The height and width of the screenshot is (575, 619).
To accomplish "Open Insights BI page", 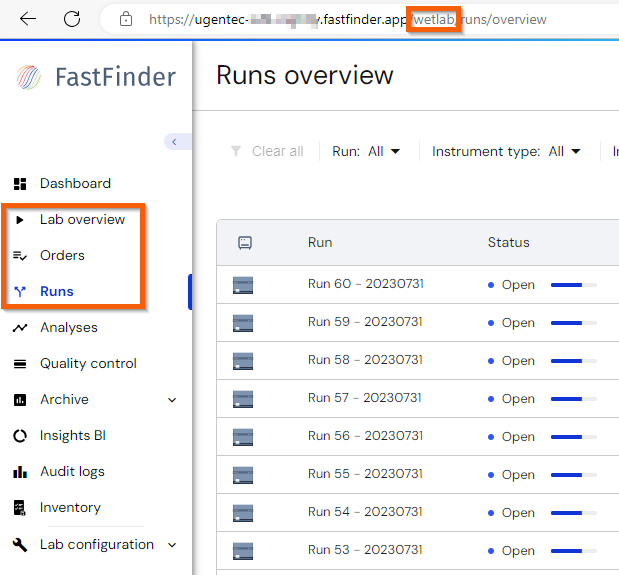I will (73, 435).
